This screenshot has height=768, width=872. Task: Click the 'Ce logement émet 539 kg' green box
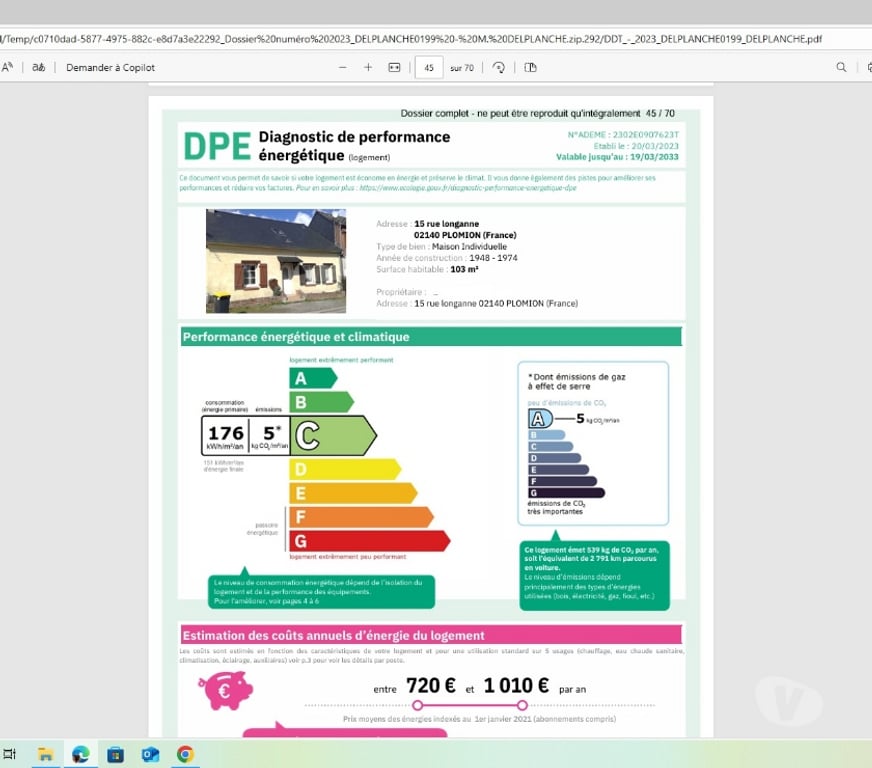(594, 576)
